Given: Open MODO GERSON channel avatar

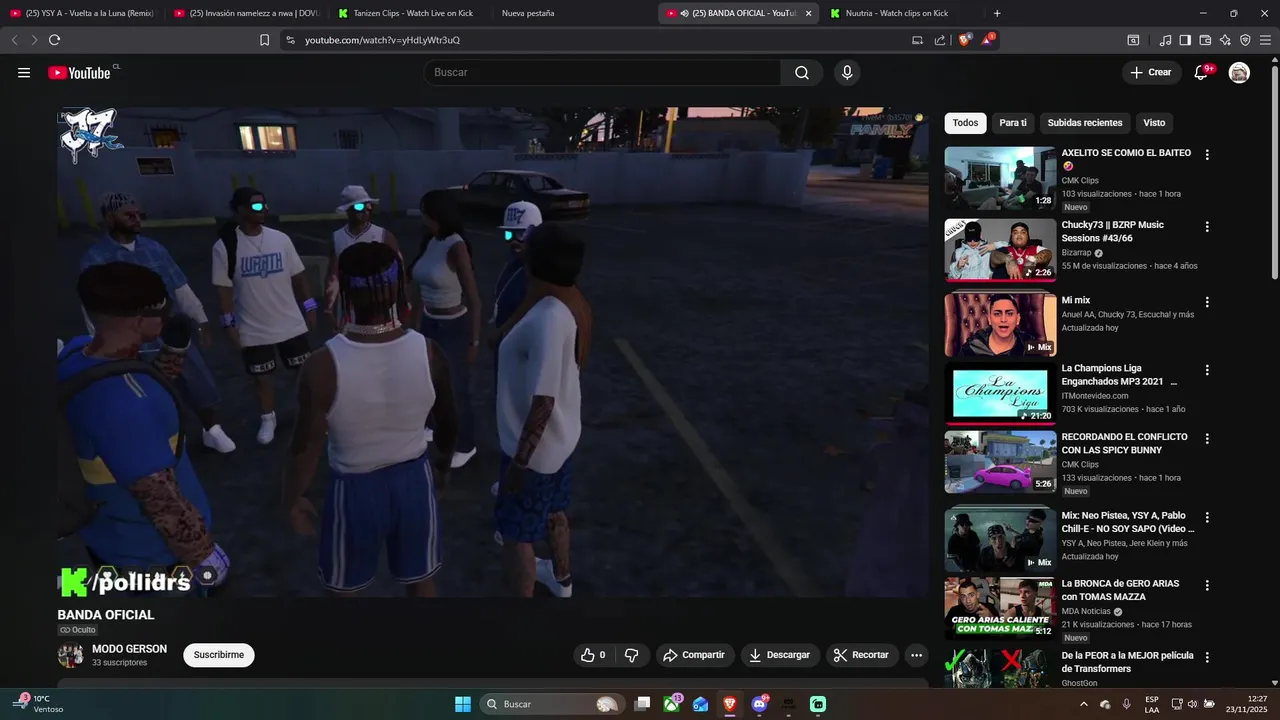Looking at the screenshot, I should pyautogui.click(x=70, y=655).
